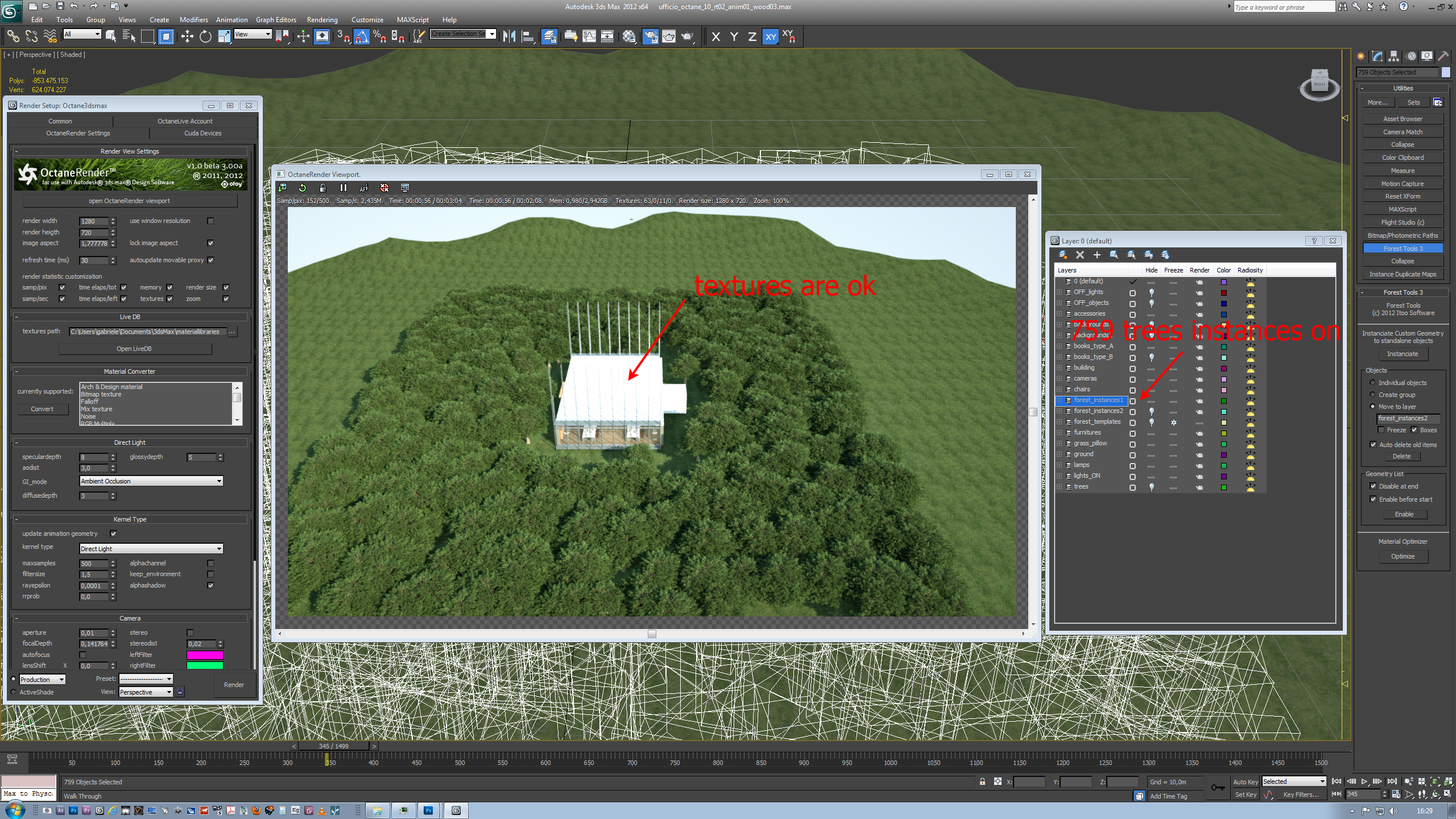Click the create new layer plus icon
Screen dimensions: 1456x819
coord(1097,255)
